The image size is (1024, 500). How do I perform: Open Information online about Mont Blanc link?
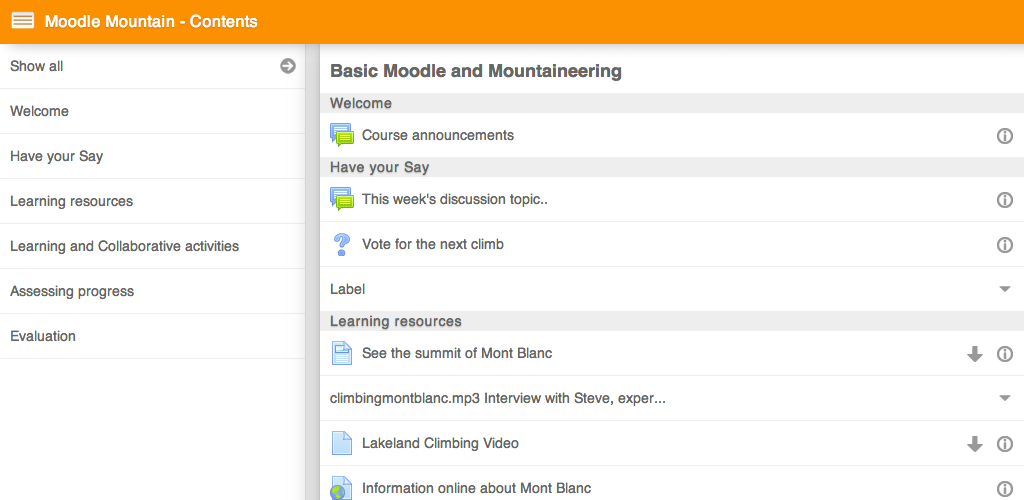(x=476, y=488)
